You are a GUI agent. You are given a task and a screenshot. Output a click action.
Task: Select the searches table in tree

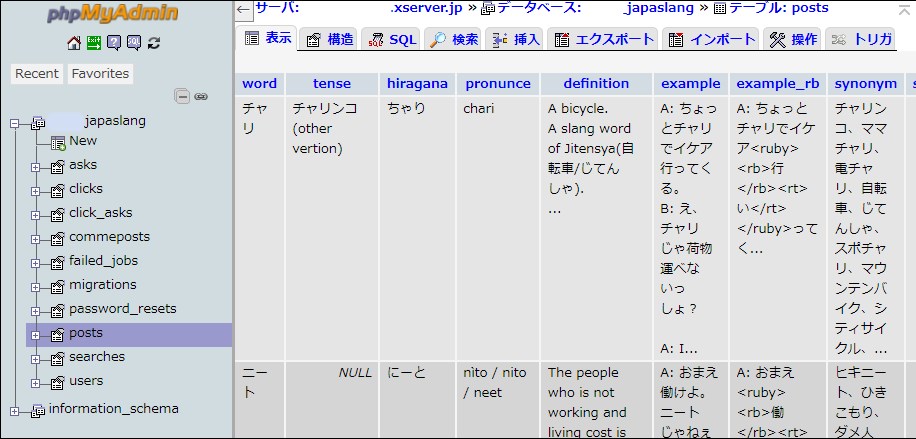coord(97,357)
